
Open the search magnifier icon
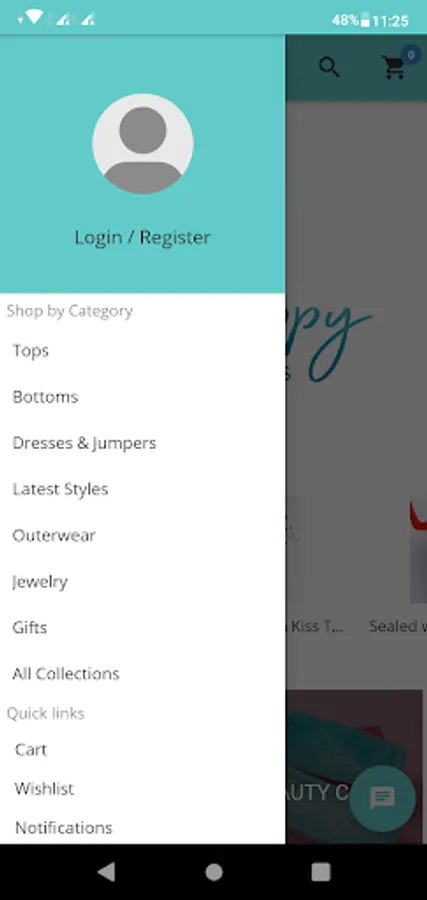pyautogui.click(x=329, y=68)
